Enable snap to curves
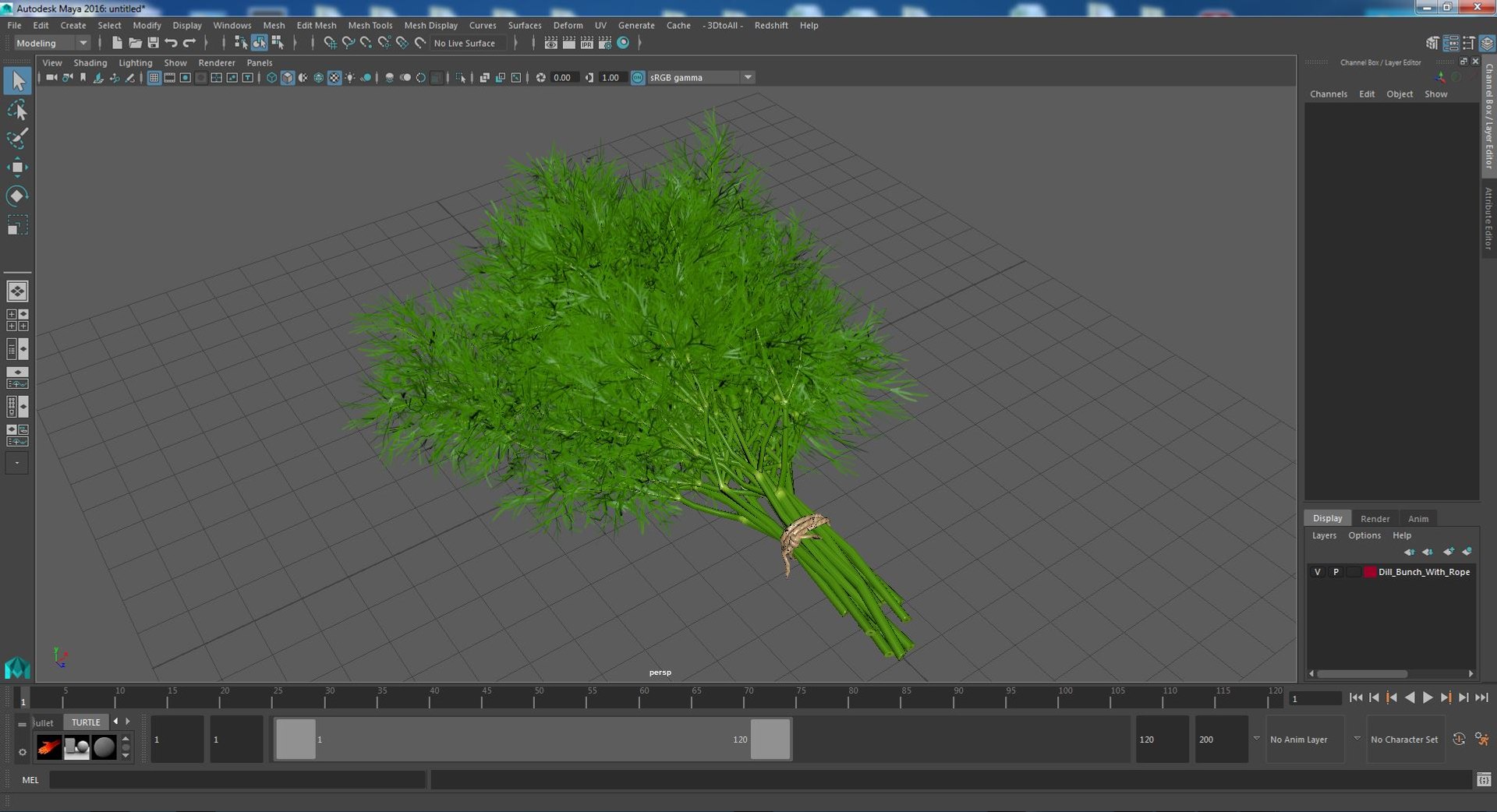Screen dimensions: 1497x812 click(x=348, y=43)
